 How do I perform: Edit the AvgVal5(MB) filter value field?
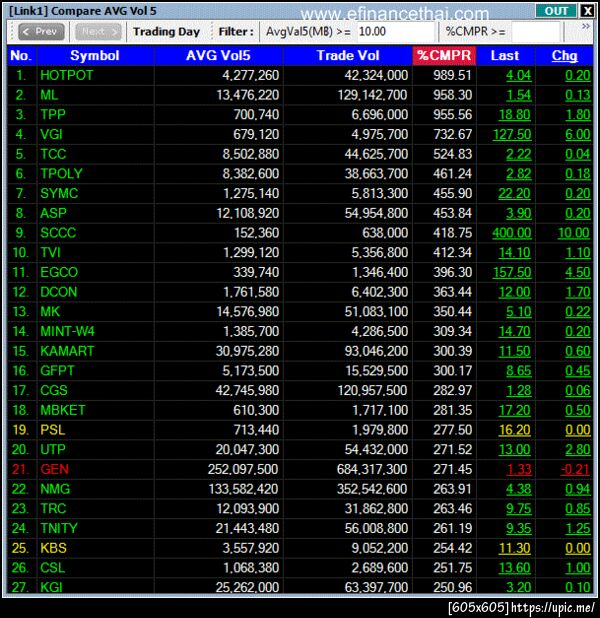tap(395, 32)
